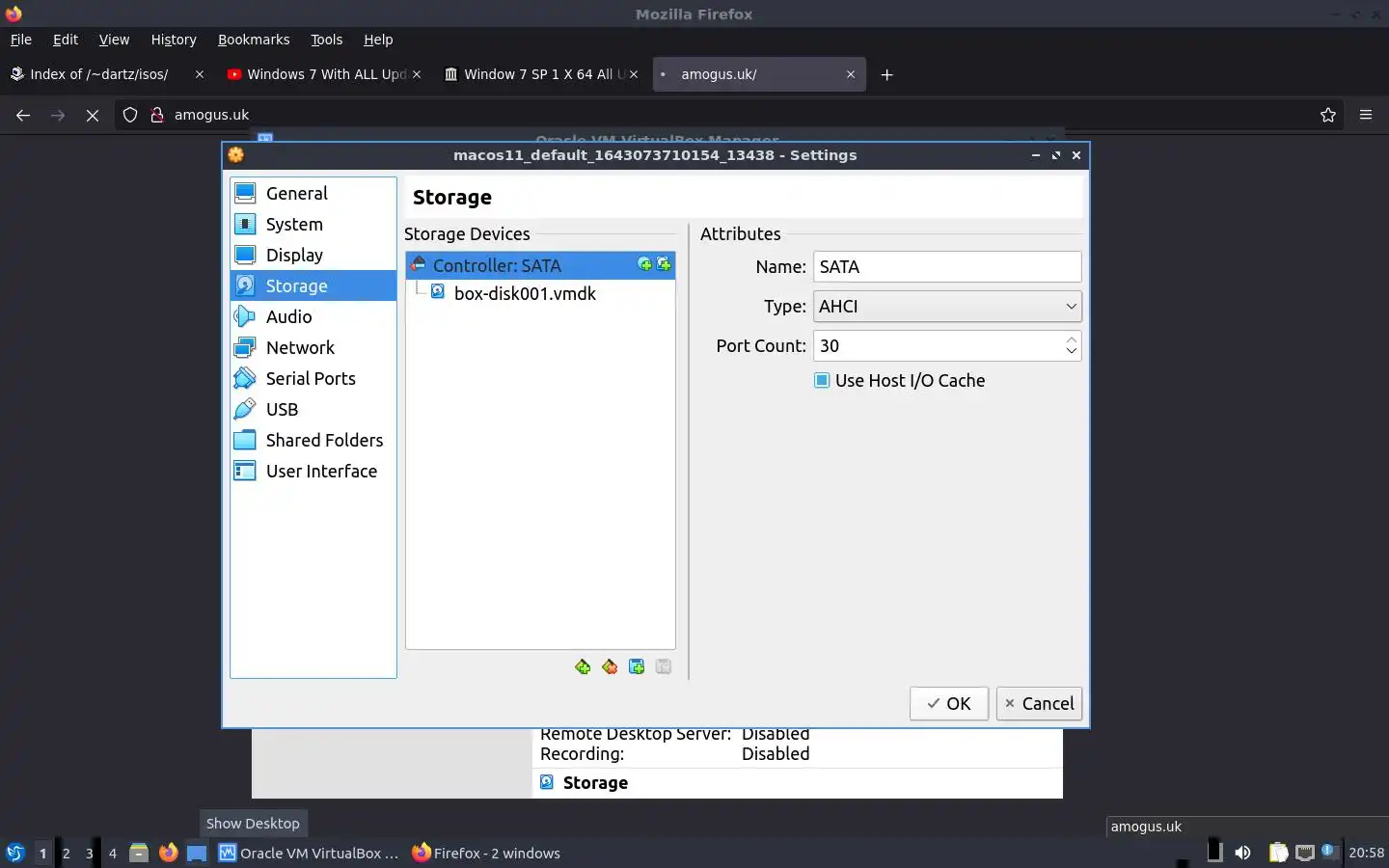Switch to workspace 4 in taskbar
The height and width of the screenshot is (868, 1389).
[112, 853]
